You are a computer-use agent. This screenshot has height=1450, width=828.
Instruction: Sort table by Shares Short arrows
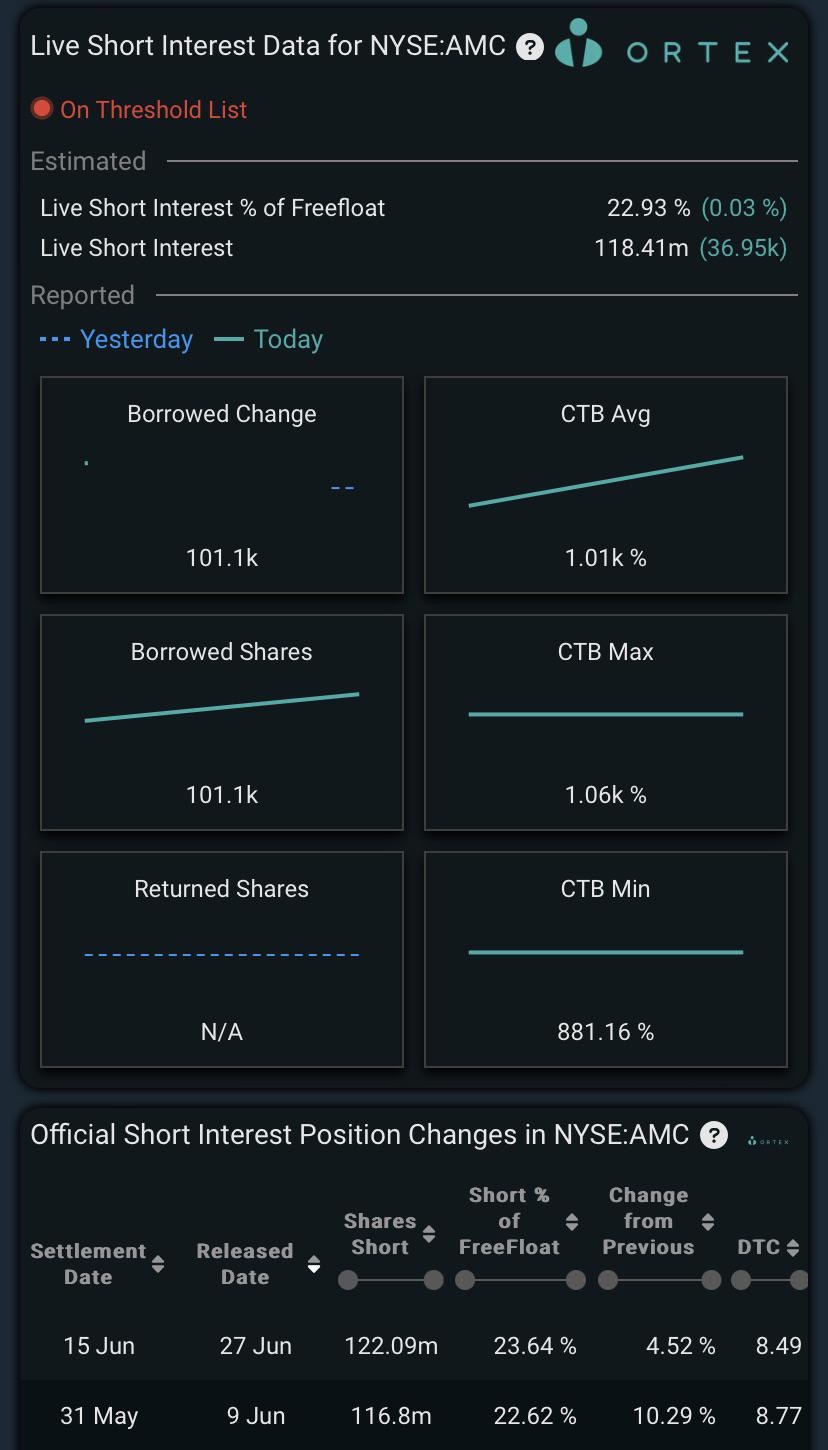[x=428, y=1234]
